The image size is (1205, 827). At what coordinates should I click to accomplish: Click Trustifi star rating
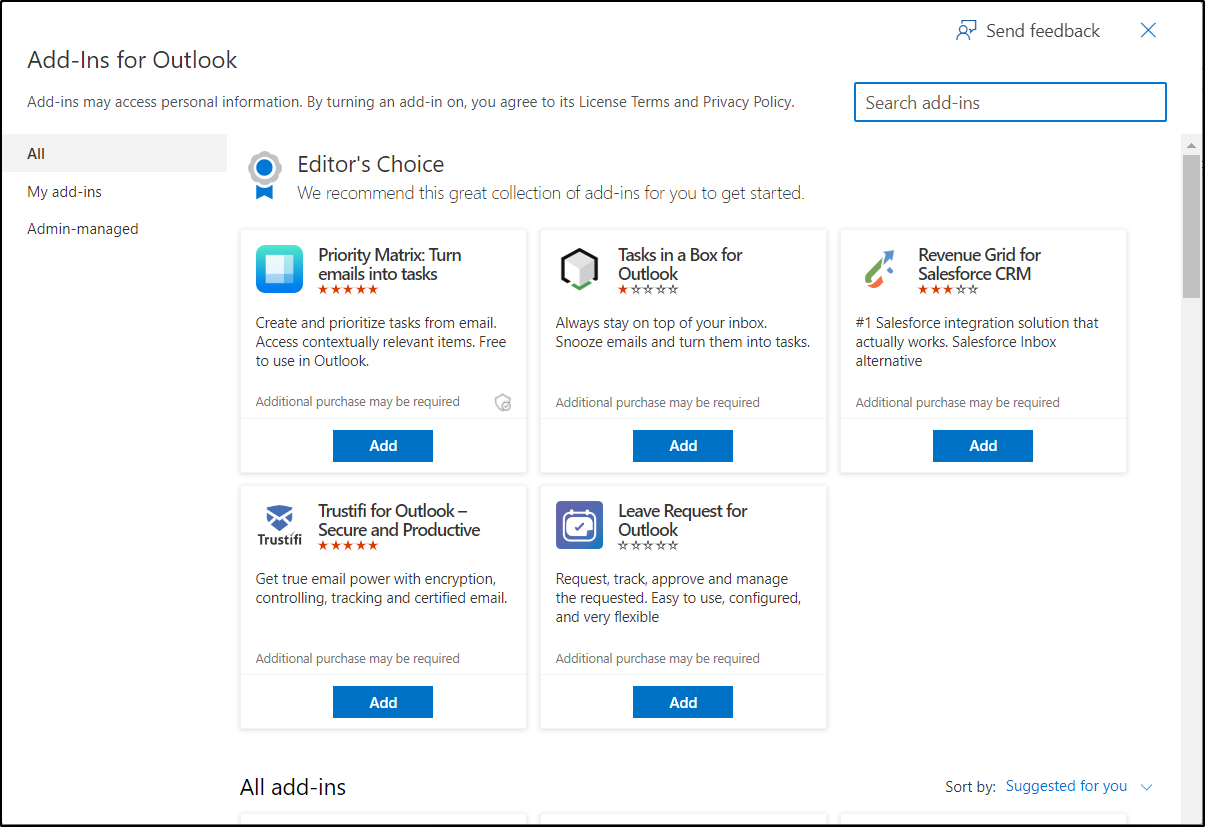[348, 546]
